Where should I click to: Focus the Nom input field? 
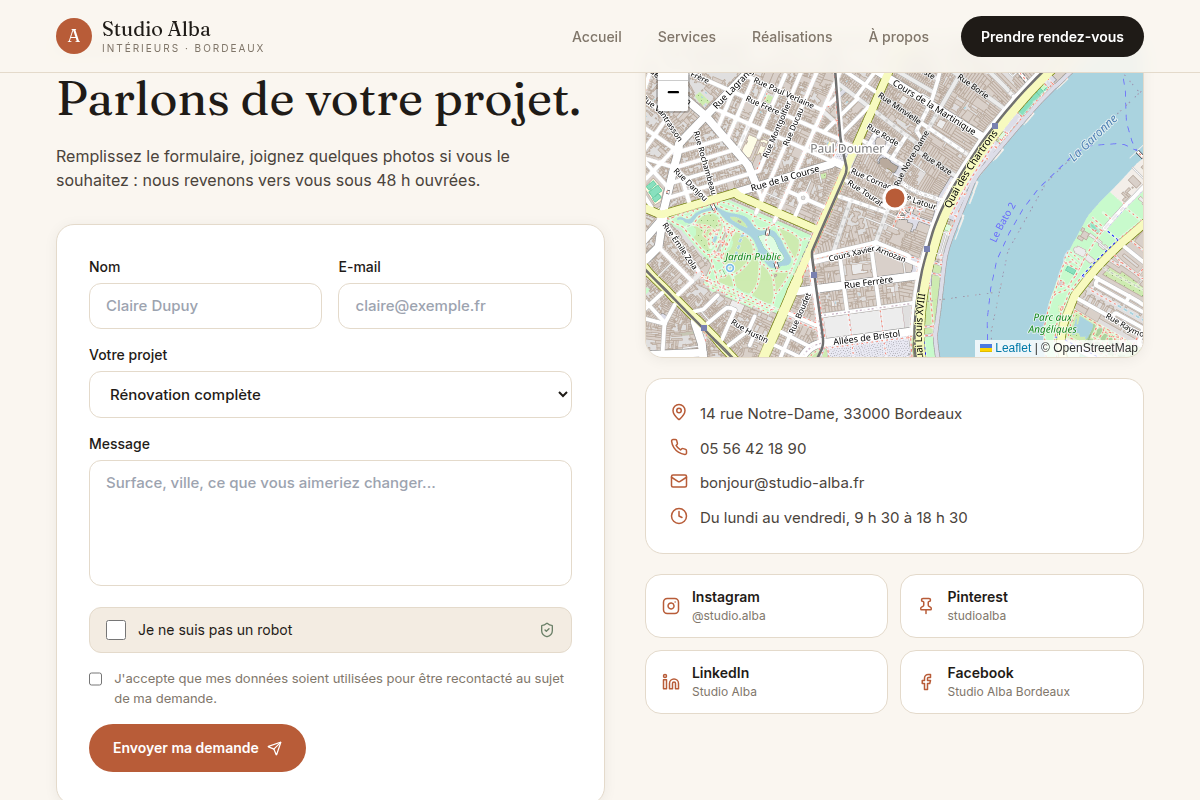[x=205, y=306]
